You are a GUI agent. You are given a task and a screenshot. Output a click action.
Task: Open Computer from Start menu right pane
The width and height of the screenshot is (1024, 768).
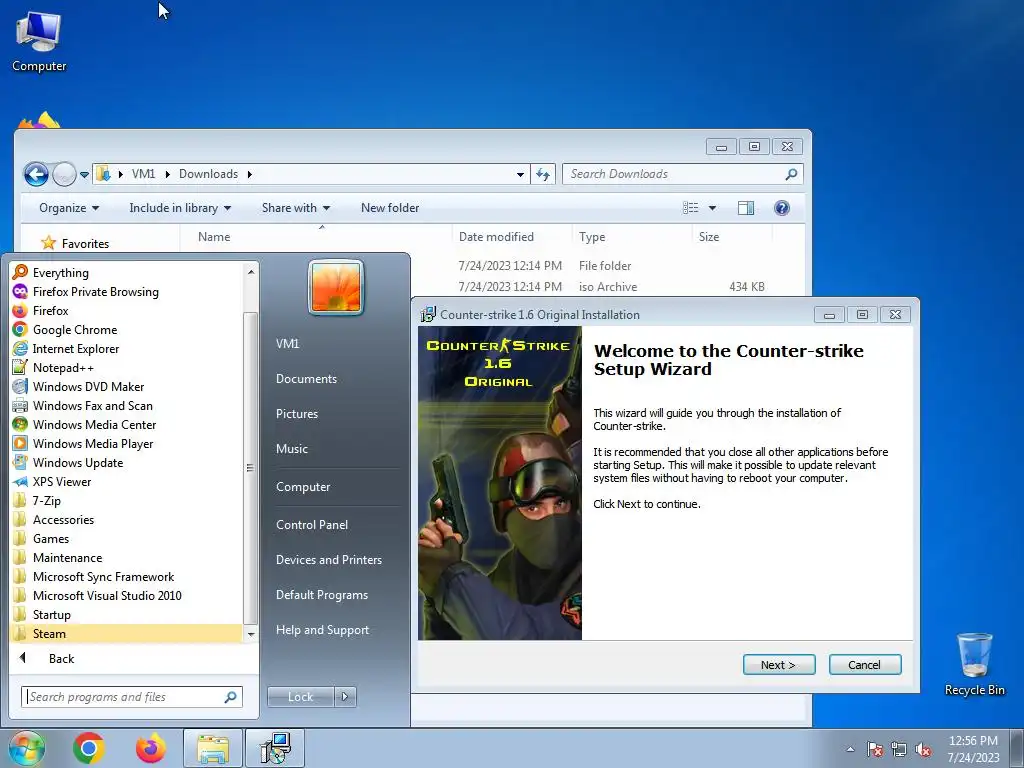click(x=303, y=487)
